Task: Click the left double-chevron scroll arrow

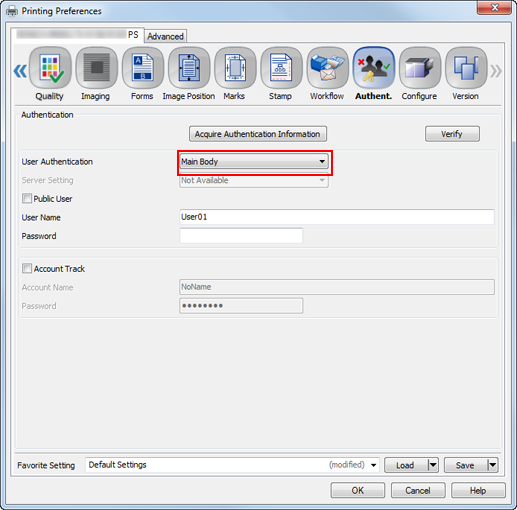Action: coord(20,71)
